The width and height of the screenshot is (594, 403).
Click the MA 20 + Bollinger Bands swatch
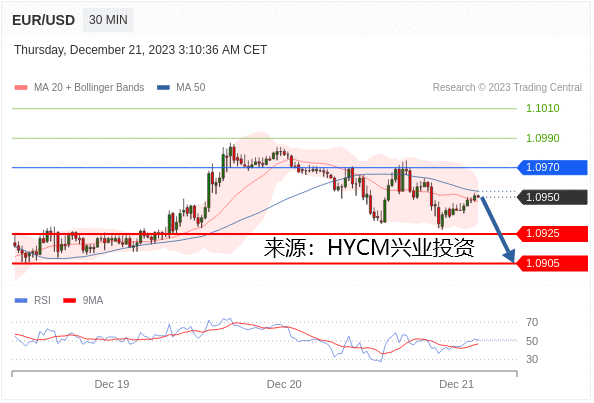21,87
